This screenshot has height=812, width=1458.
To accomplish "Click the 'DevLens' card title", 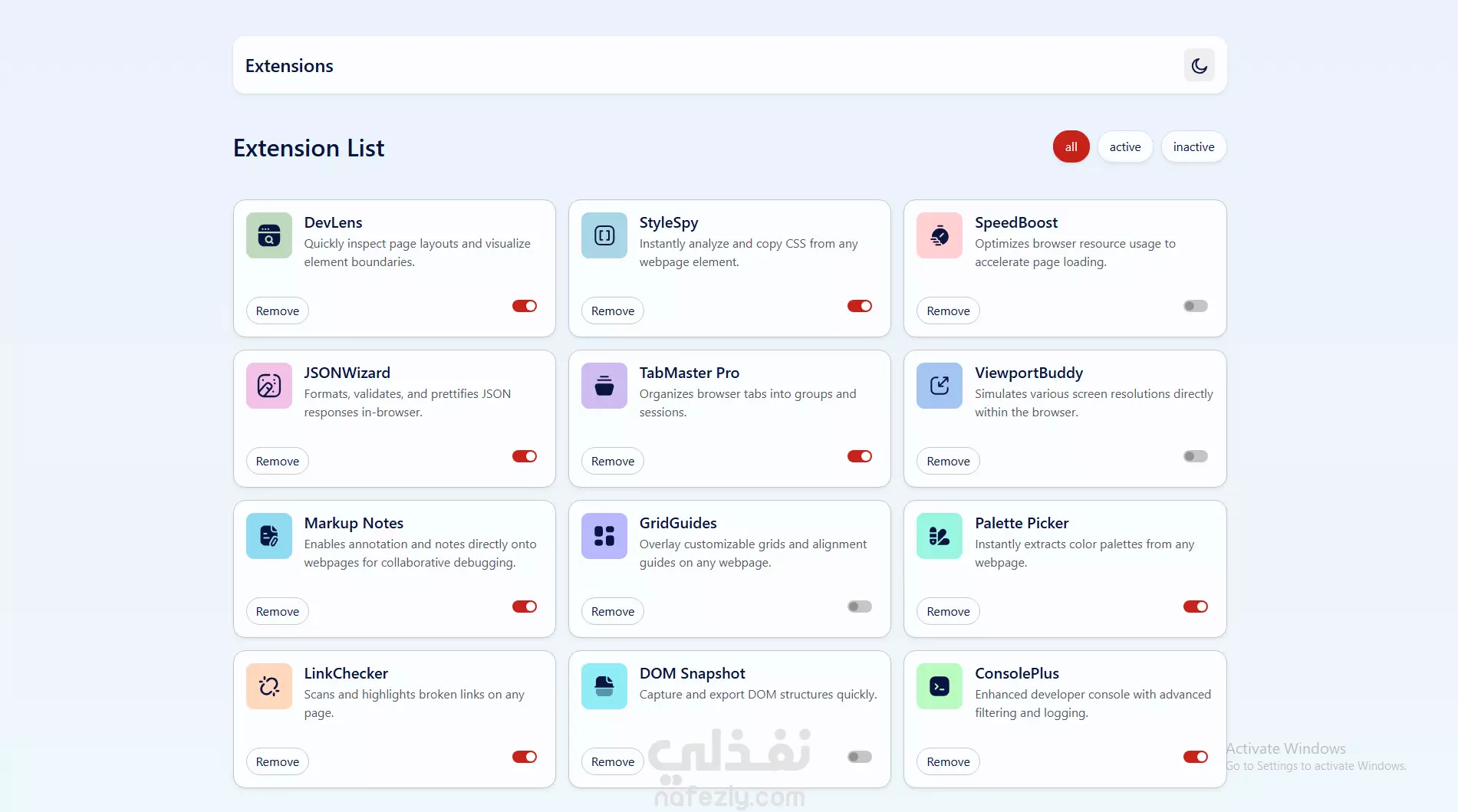I will click(x=333, y=222).
